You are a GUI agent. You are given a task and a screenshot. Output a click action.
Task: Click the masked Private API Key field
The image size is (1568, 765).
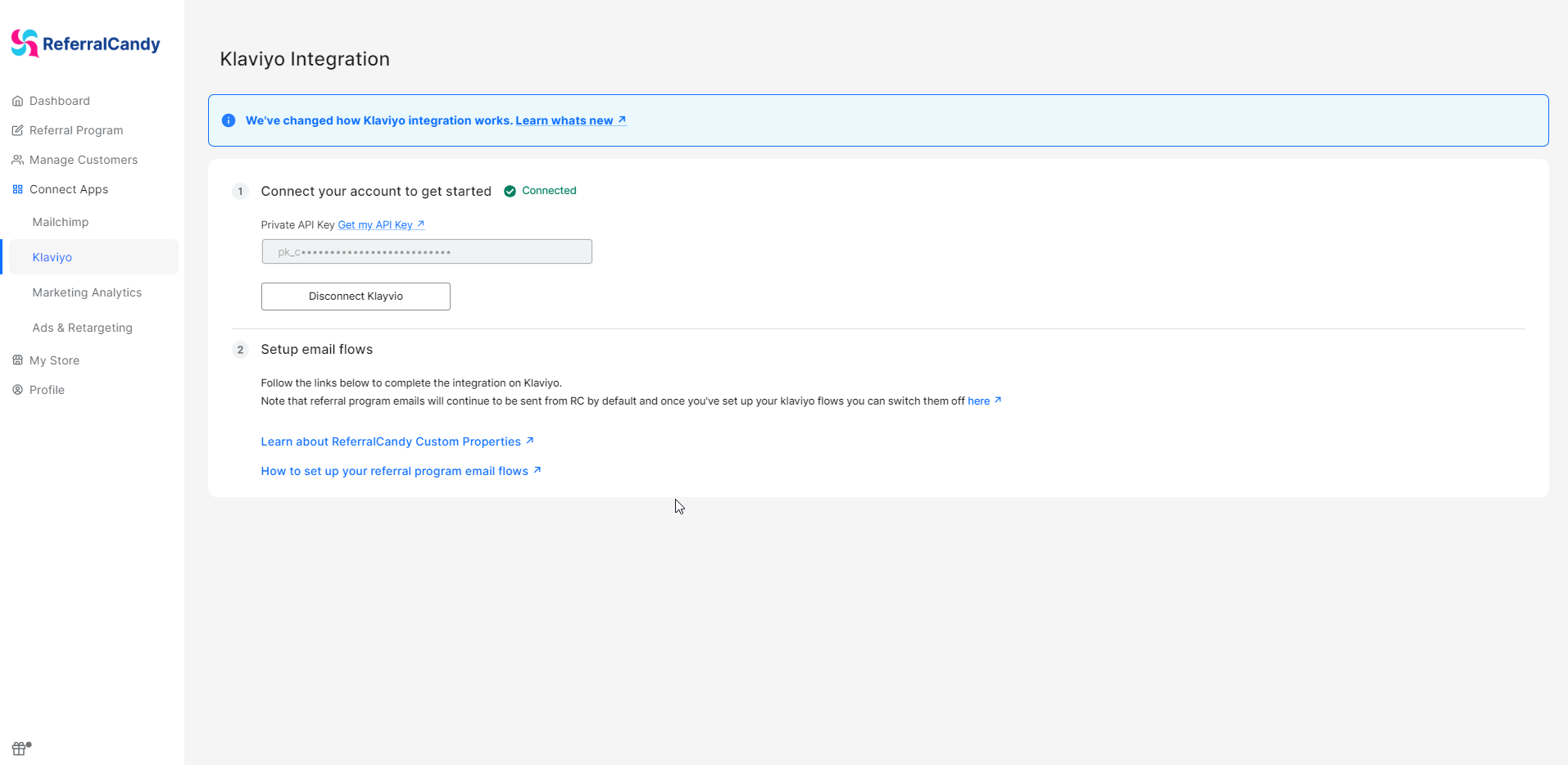click(426, 251)
